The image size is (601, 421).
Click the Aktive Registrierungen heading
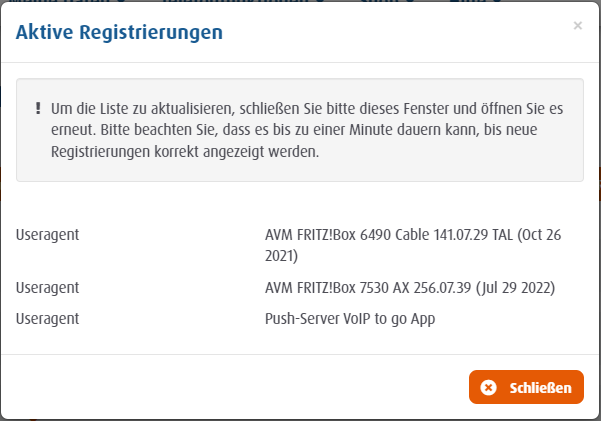118,33
